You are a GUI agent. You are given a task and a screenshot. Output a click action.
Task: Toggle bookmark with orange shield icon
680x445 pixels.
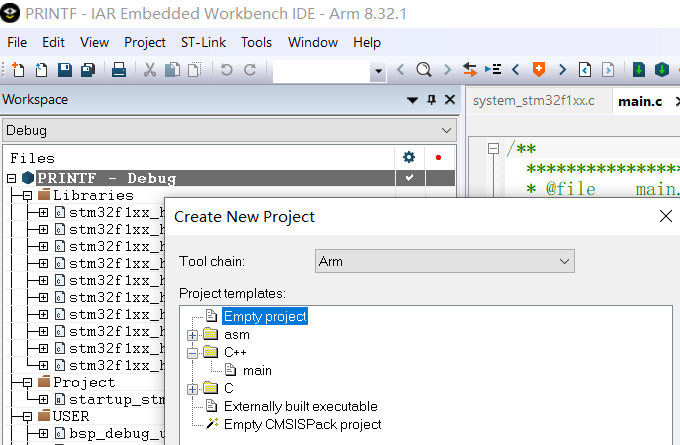[539, 69]
